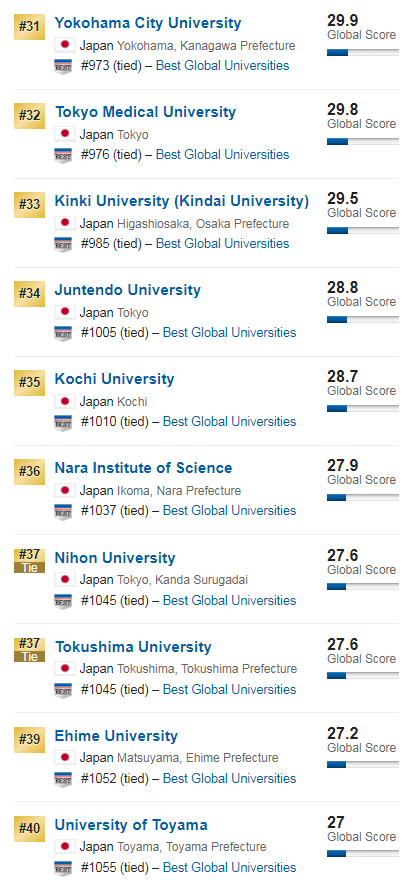Image resolution: width=416 pixels, height=889 pixels.
Task: Click Japan flag icon under Ehime University
Action: click(x=65, y=757)
